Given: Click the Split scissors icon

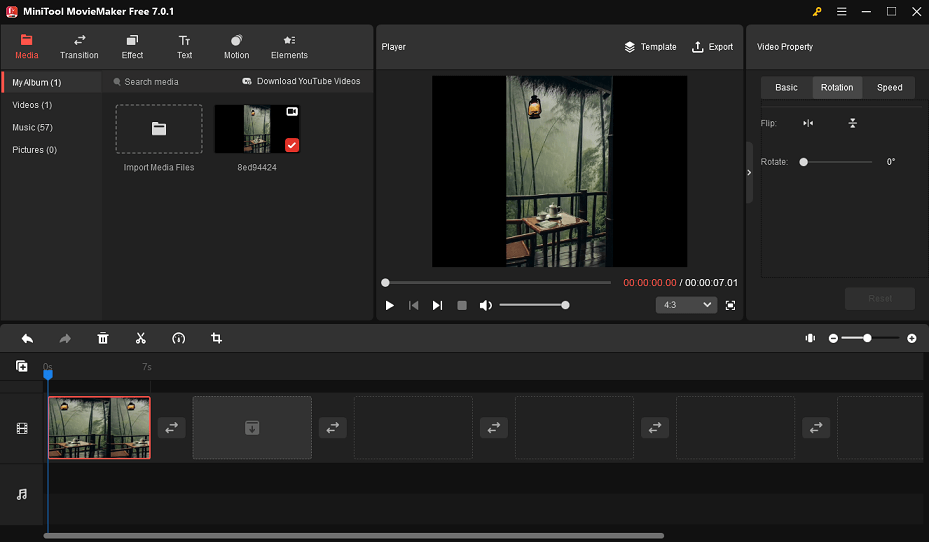Looking at the screenshot, I should pos(141,339).
